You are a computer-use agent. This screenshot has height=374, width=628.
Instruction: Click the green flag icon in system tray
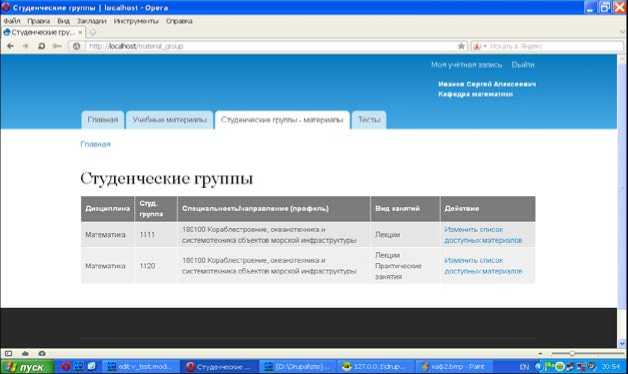coord(550,366)
